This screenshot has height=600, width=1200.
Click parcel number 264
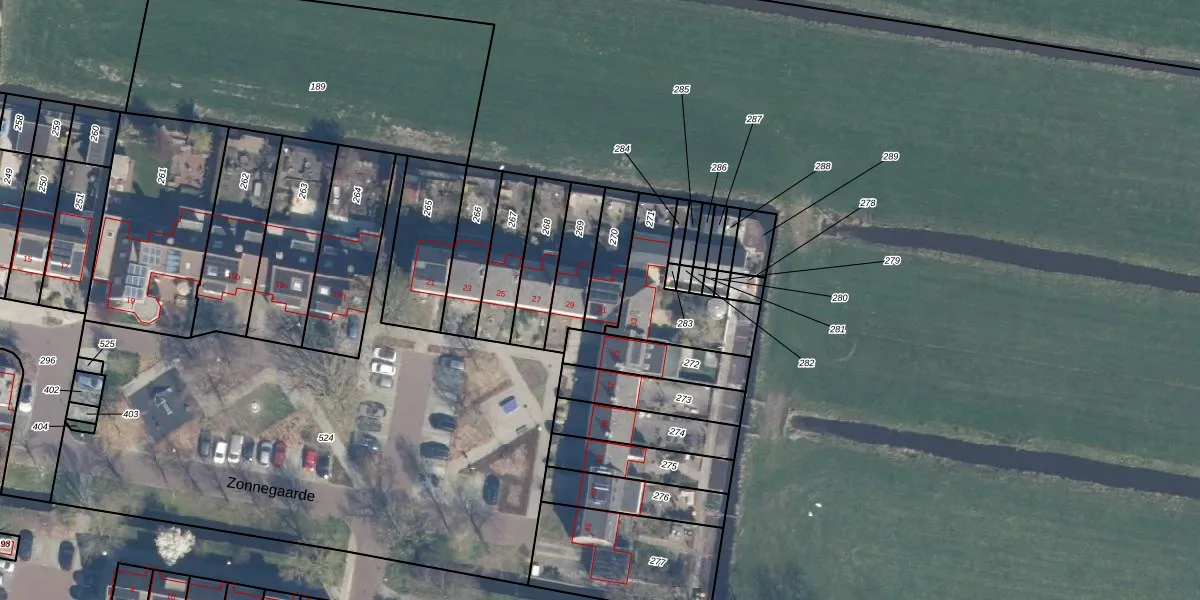tap(358, 194)
